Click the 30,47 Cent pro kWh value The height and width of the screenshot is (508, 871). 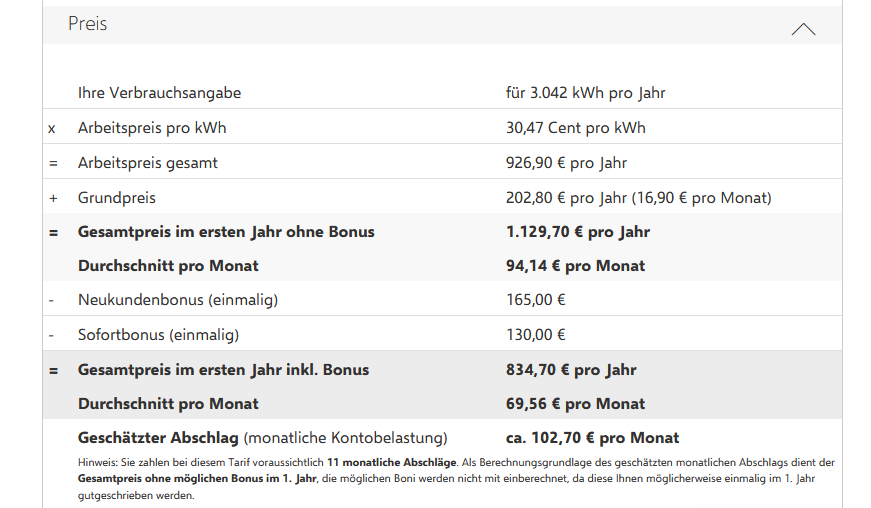[x=575, y=128]
